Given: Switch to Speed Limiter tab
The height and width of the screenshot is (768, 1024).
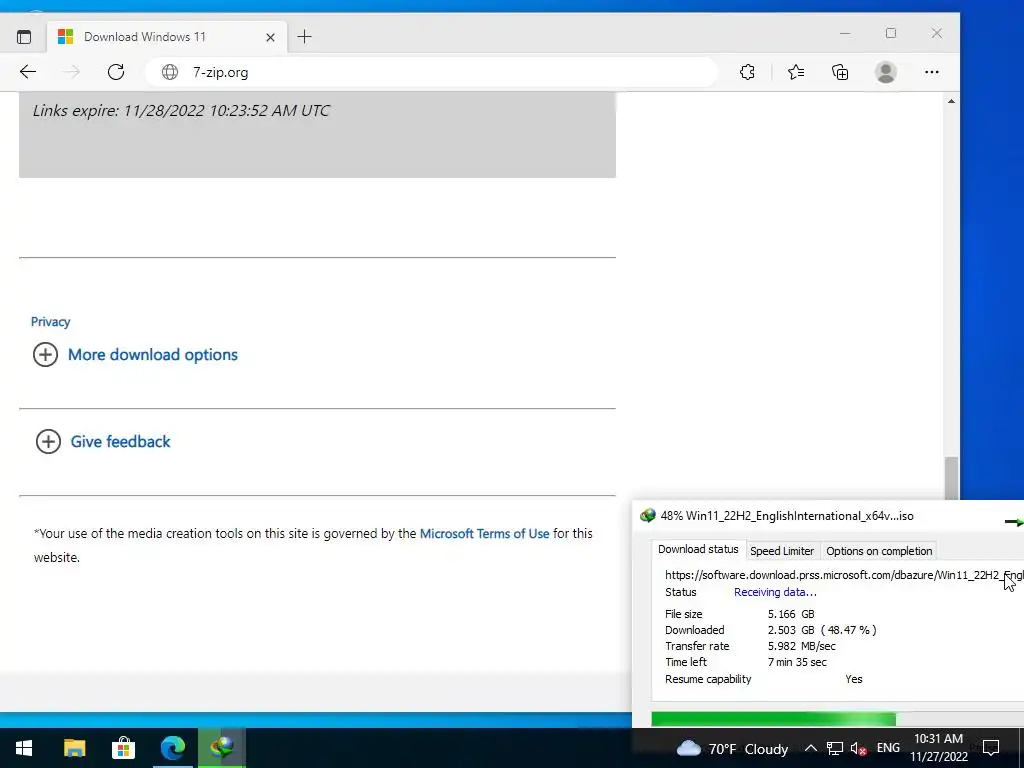Looking at the screenshot, I should (x=782, y=551).
